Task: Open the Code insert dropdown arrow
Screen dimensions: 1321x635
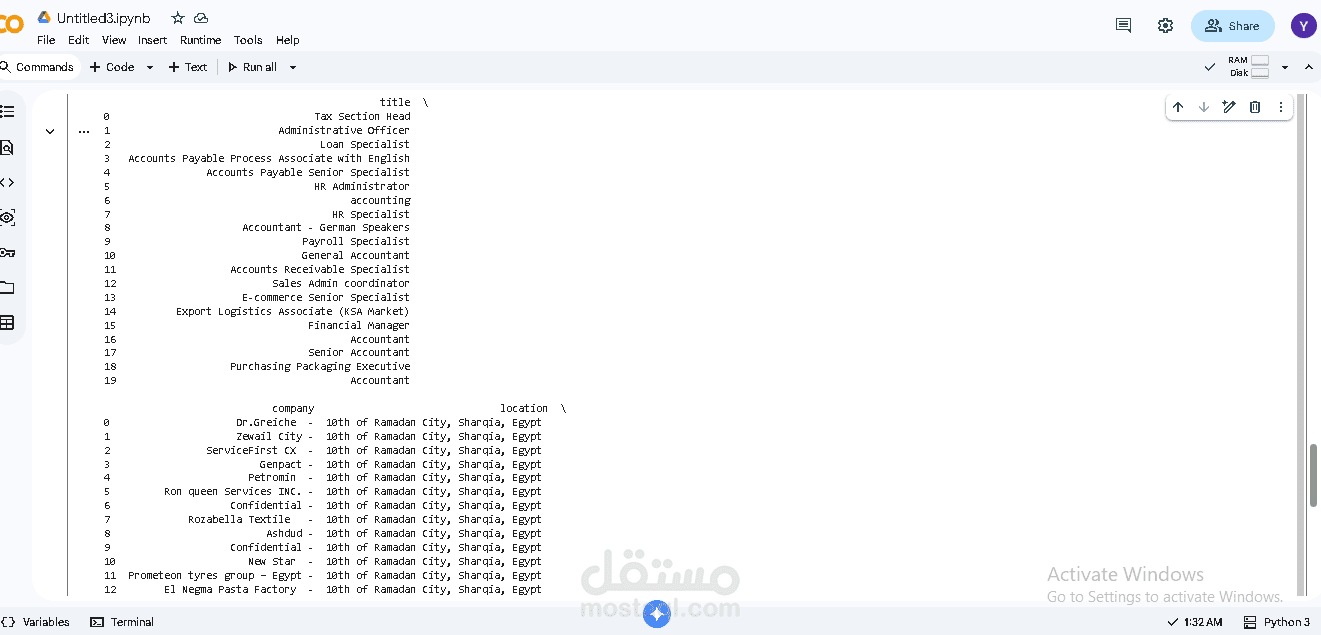Action: tap(148, 67)
